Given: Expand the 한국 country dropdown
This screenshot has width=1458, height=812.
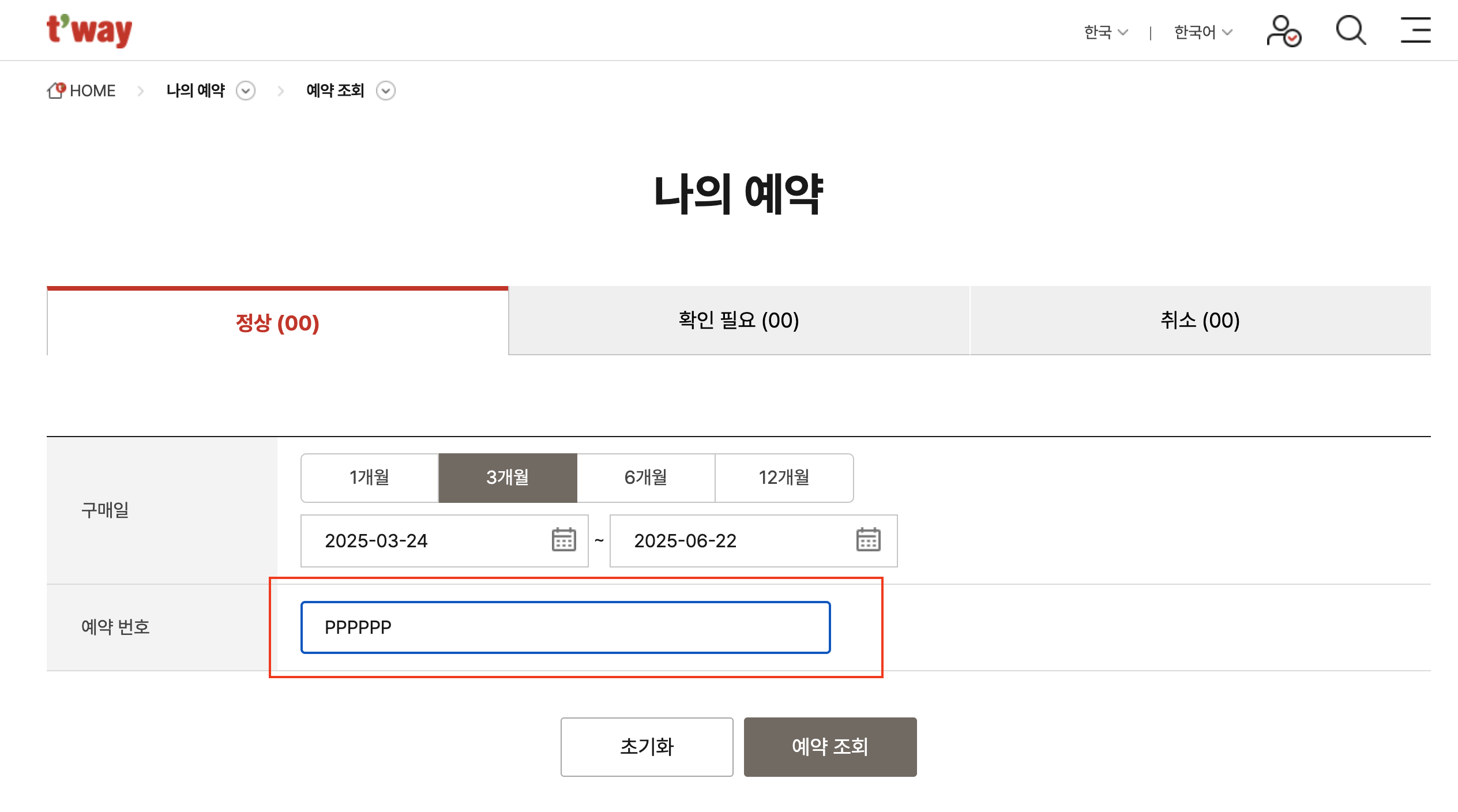Looking at the screenshot, I should [x=1106, y=32].
